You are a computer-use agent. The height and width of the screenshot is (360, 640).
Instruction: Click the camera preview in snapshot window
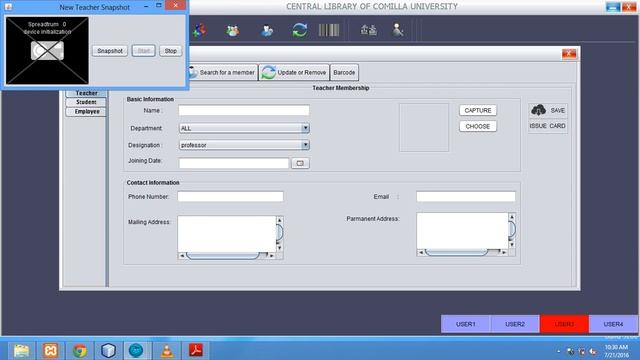point(47,51)
